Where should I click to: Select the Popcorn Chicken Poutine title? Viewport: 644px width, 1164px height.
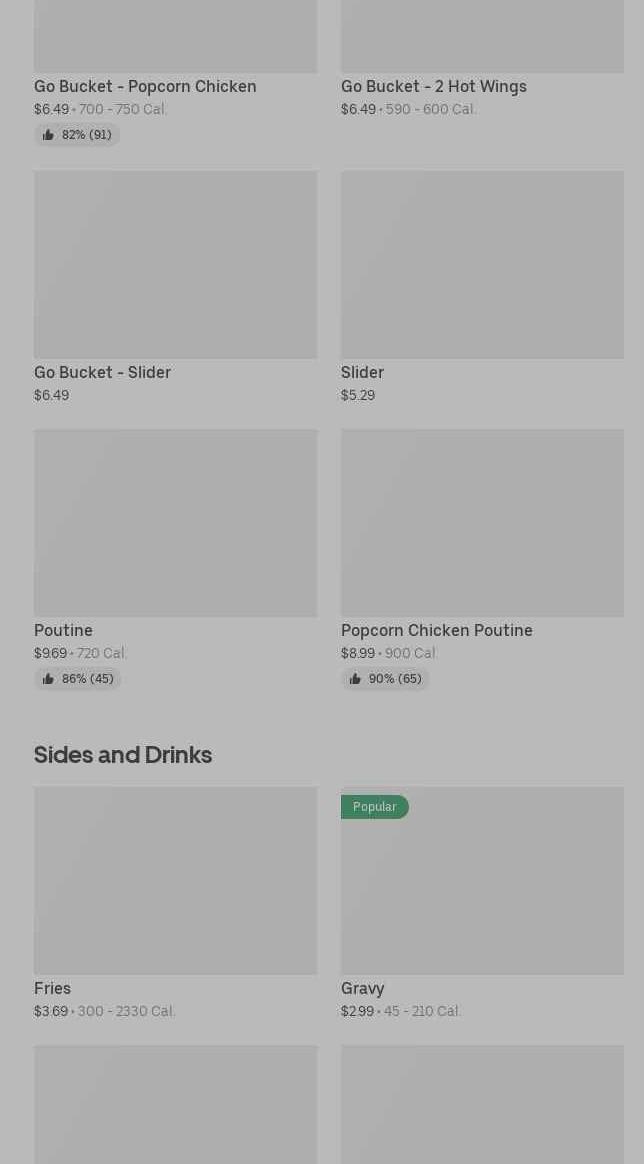pyautogui.click(x=436, y=631)
